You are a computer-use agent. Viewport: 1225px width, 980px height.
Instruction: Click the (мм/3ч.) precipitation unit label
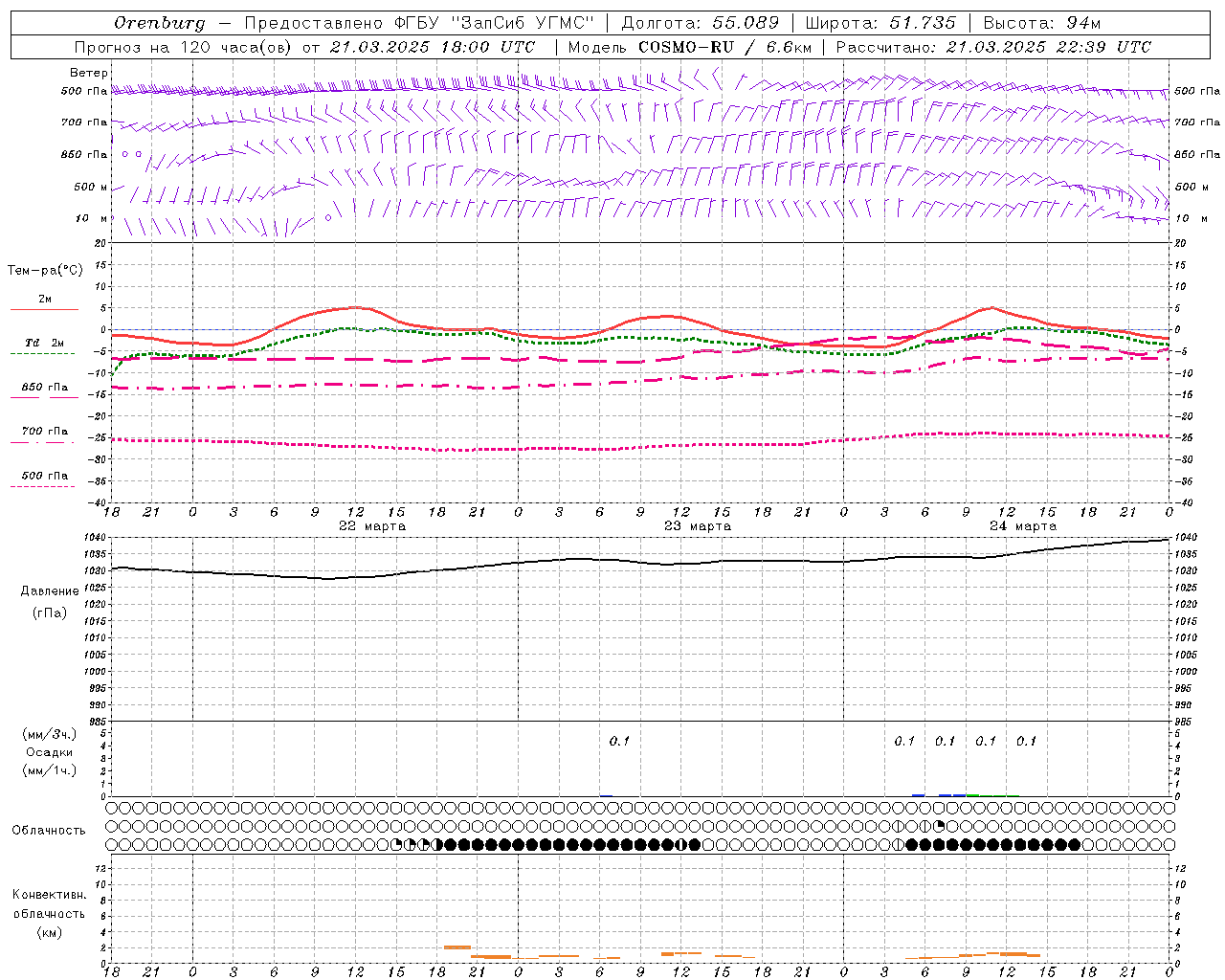pos(50,734)
